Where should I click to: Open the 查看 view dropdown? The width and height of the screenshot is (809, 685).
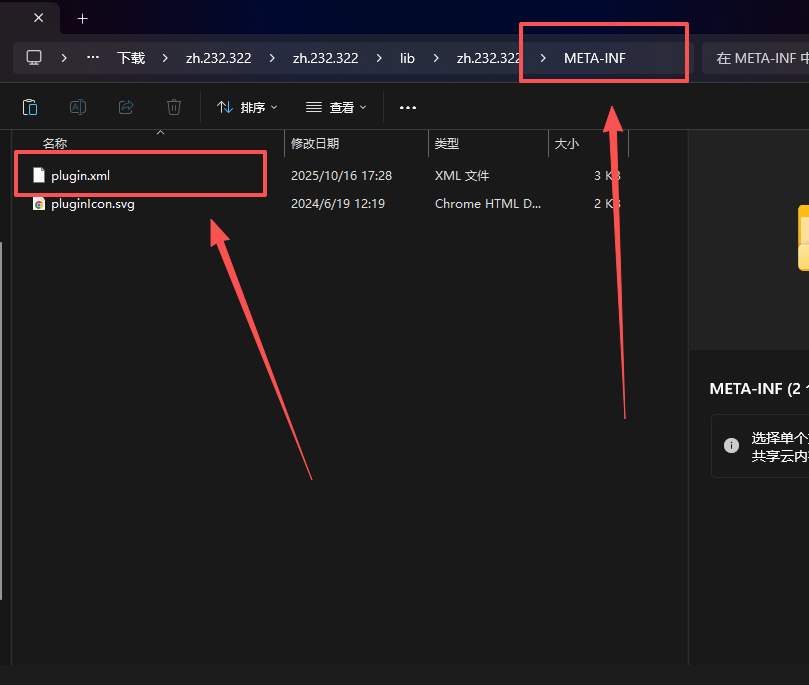(336, 107)
